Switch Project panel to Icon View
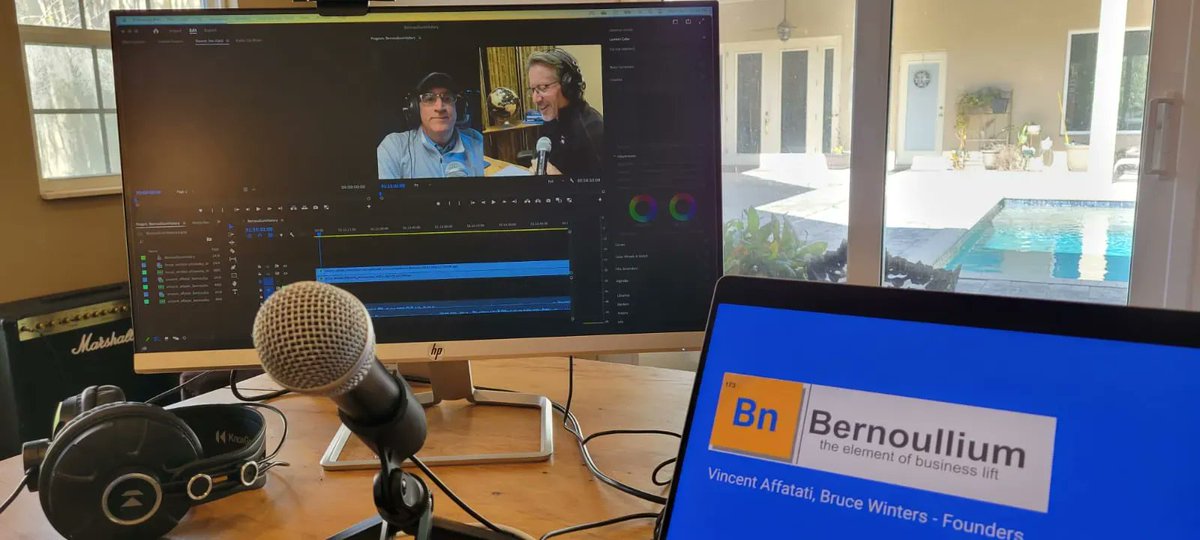1200x540 pixels. point(166,339)
